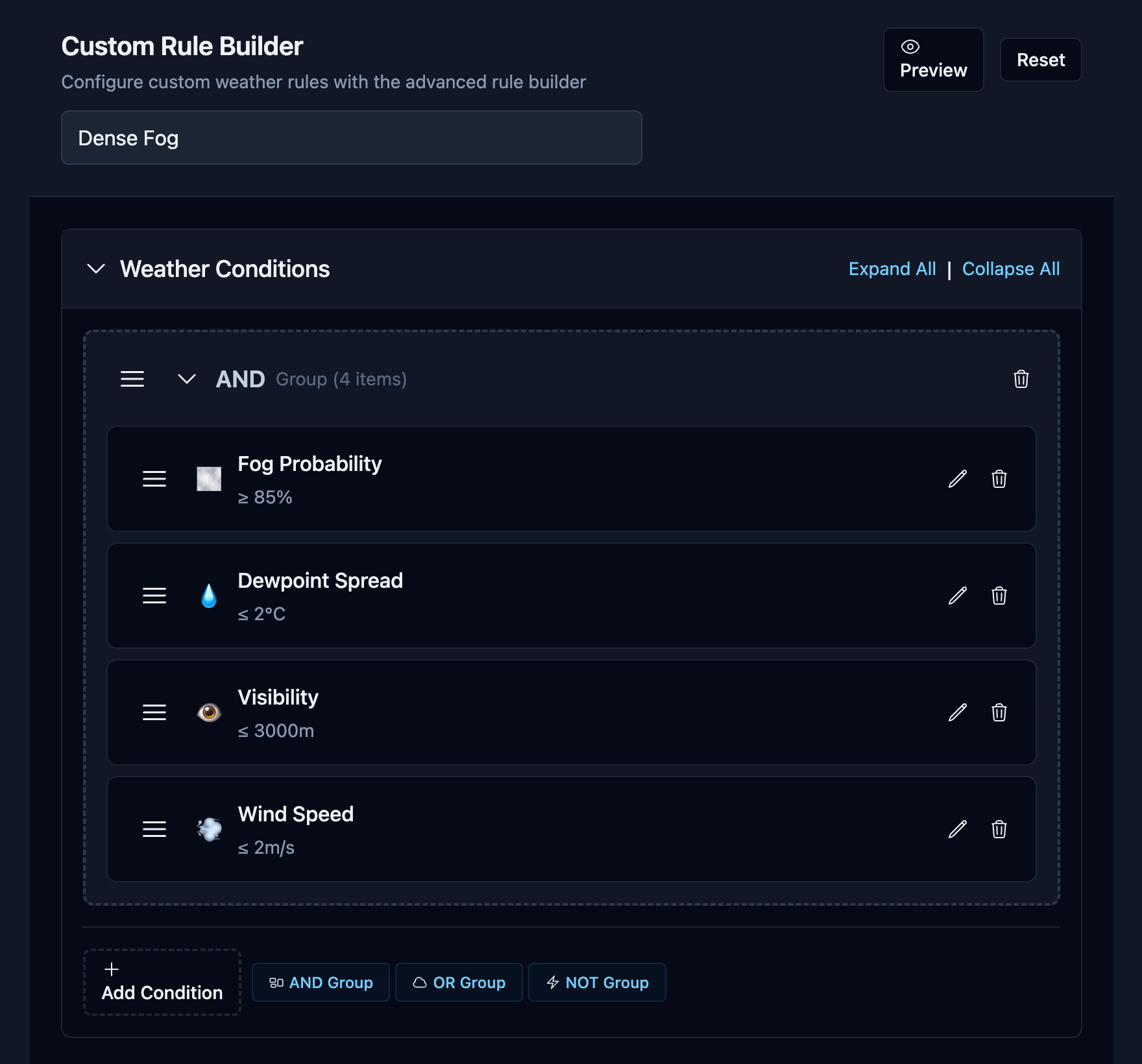
Task: Add a NOT Group
Action: click(x=597, y=982)
